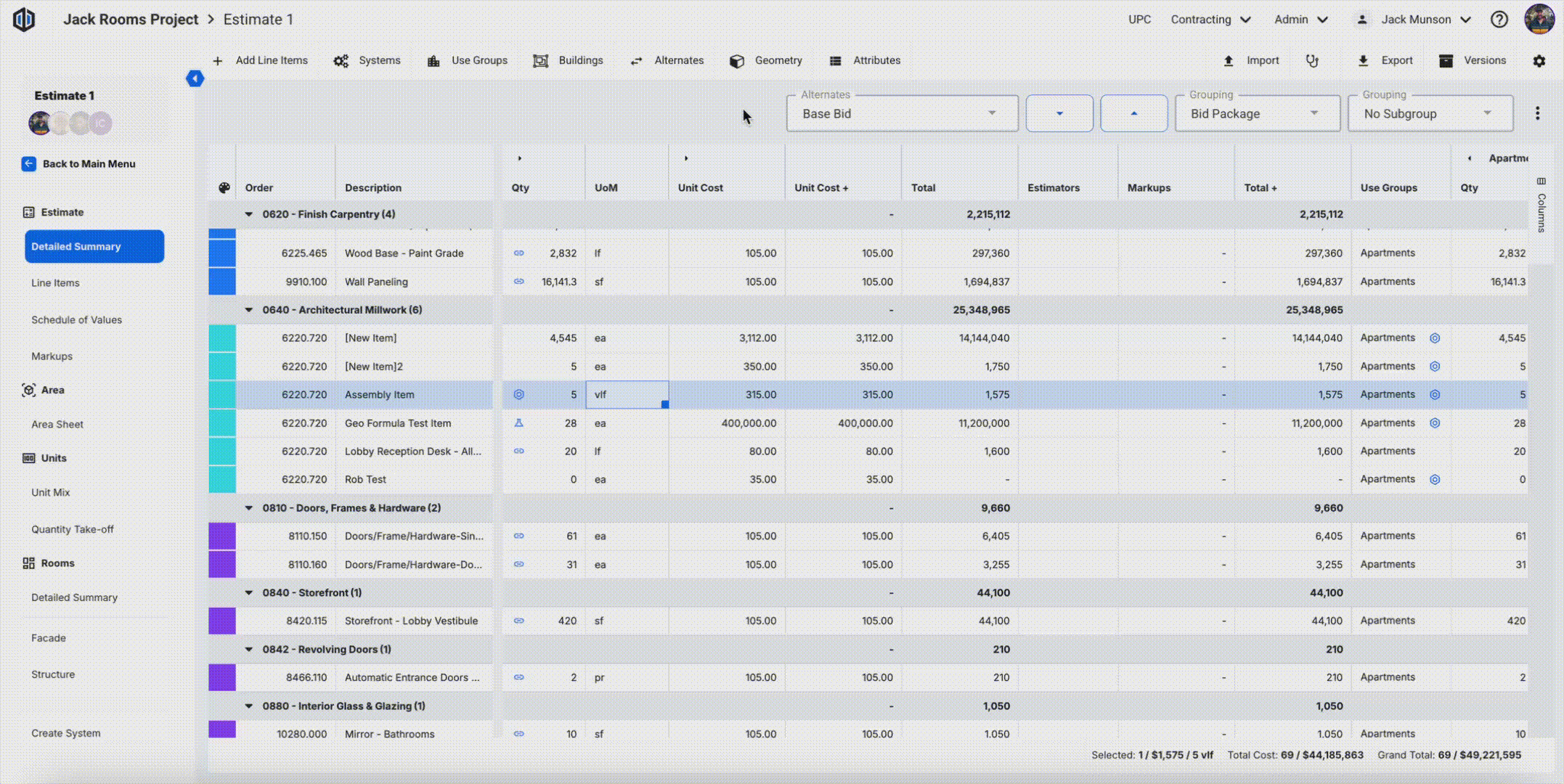Collapse the 0620 Finish Carpentry group

tap(249, 214)
